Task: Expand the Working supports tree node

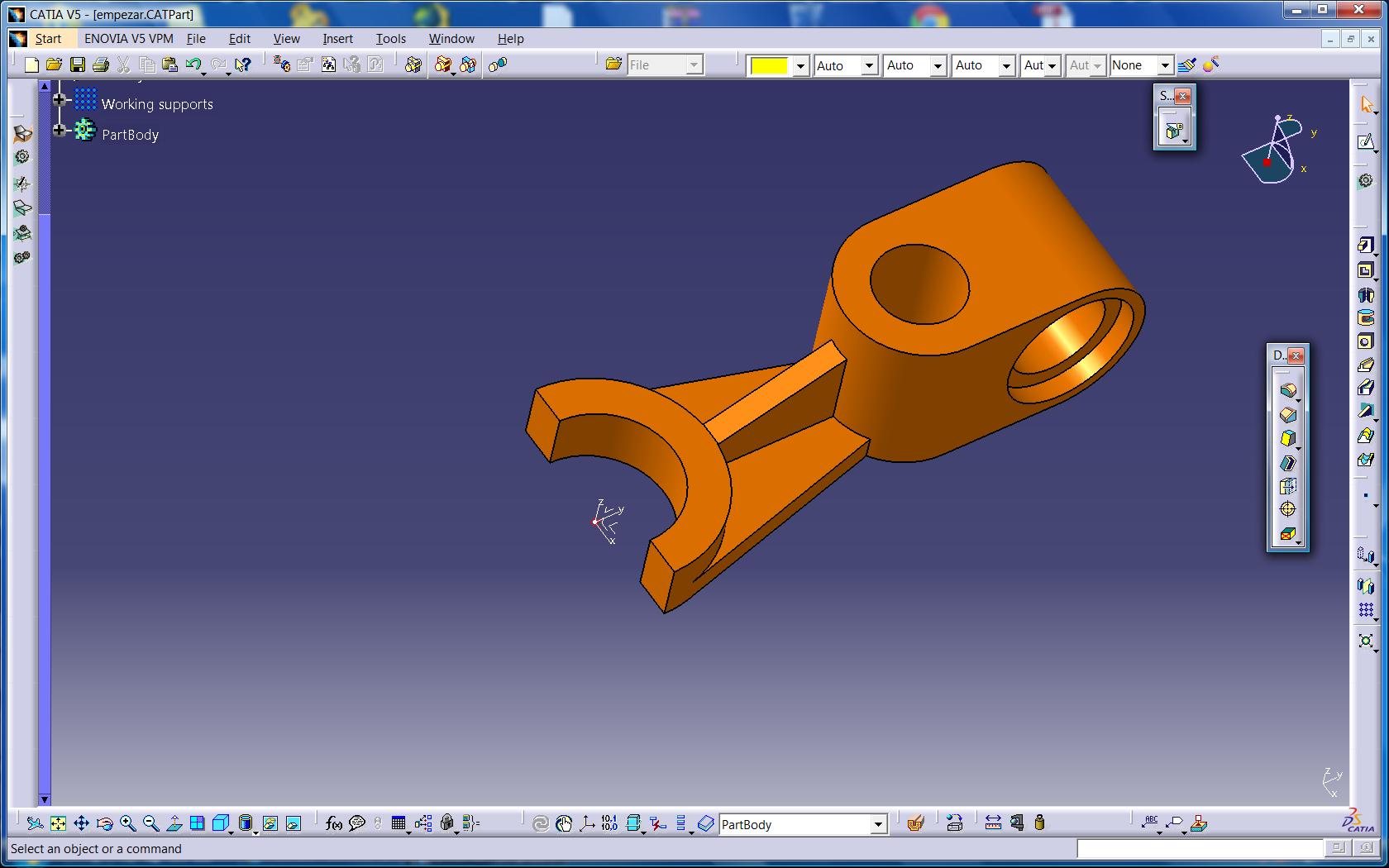Action: [x=60, y=100]
